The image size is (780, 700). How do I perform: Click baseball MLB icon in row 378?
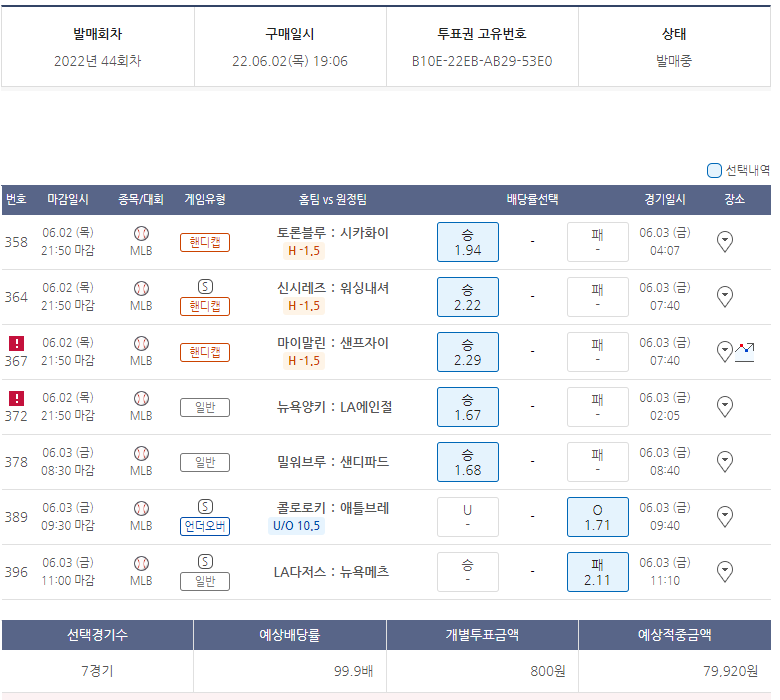point(141,453)
